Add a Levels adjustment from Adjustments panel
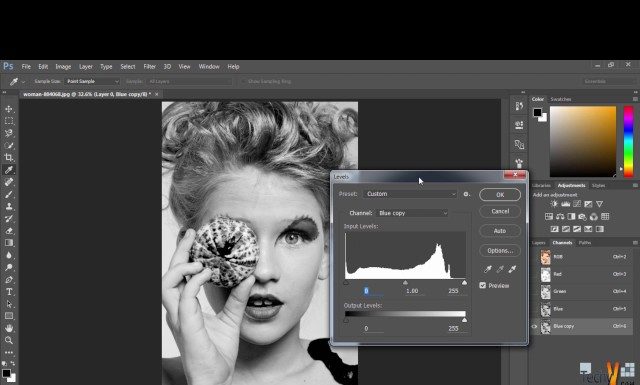640x385 pixels. pos(565,204)
